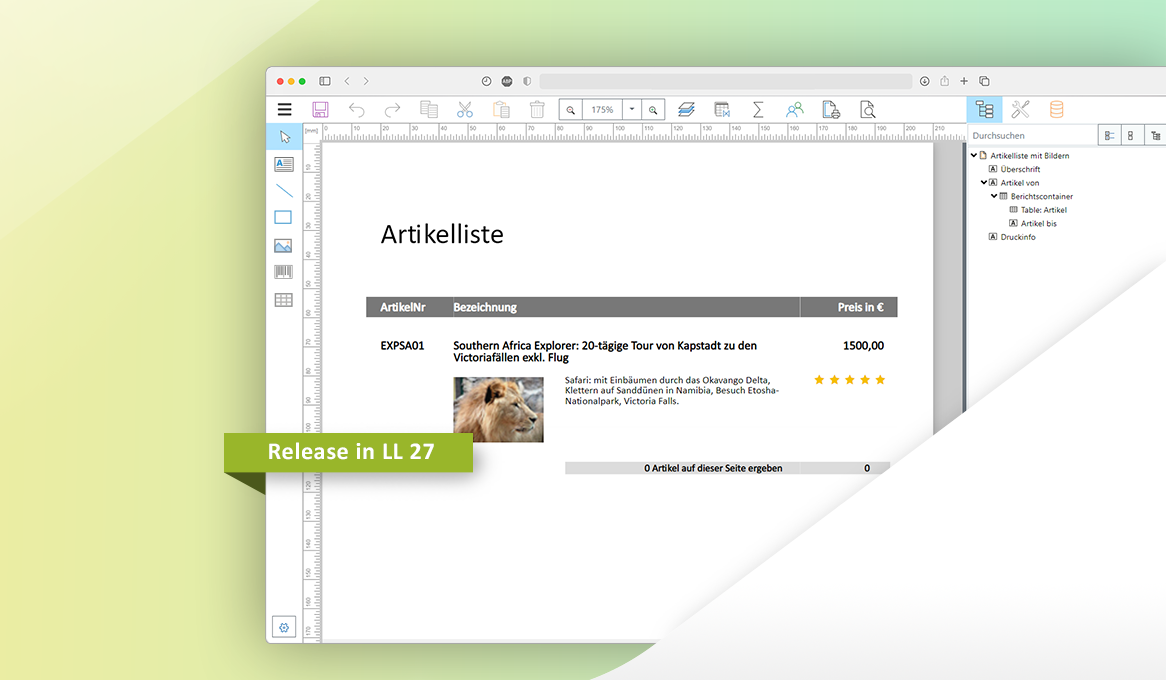Open the hamburger main menu

point(284,109)
